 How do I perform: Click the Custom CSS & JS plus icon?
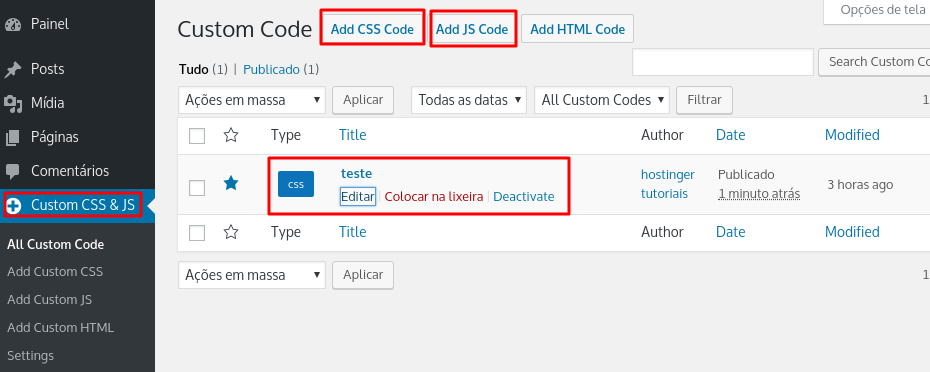[13, 206]
